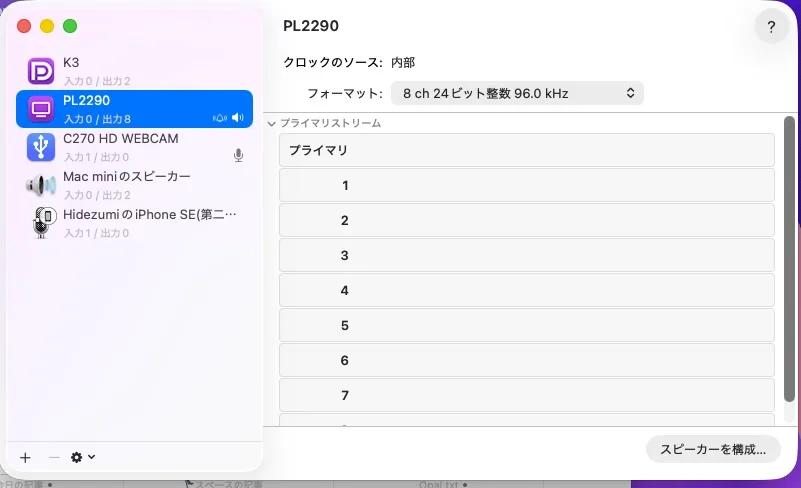The height and width of the screenshot is (488, 801).
Task: Collapse the プライマリストリーム section
Action: 271,123
